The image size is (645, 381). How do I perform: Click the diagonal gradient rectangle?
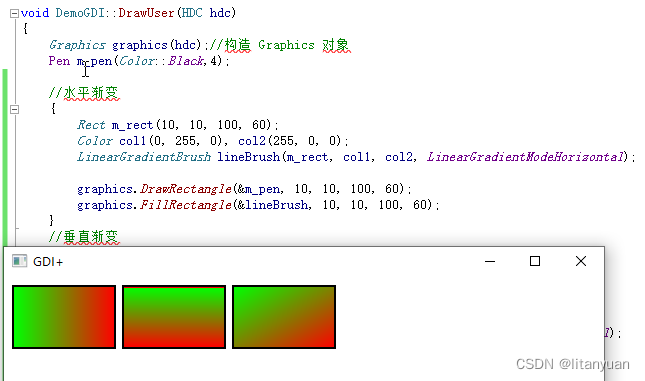(284, 317)
